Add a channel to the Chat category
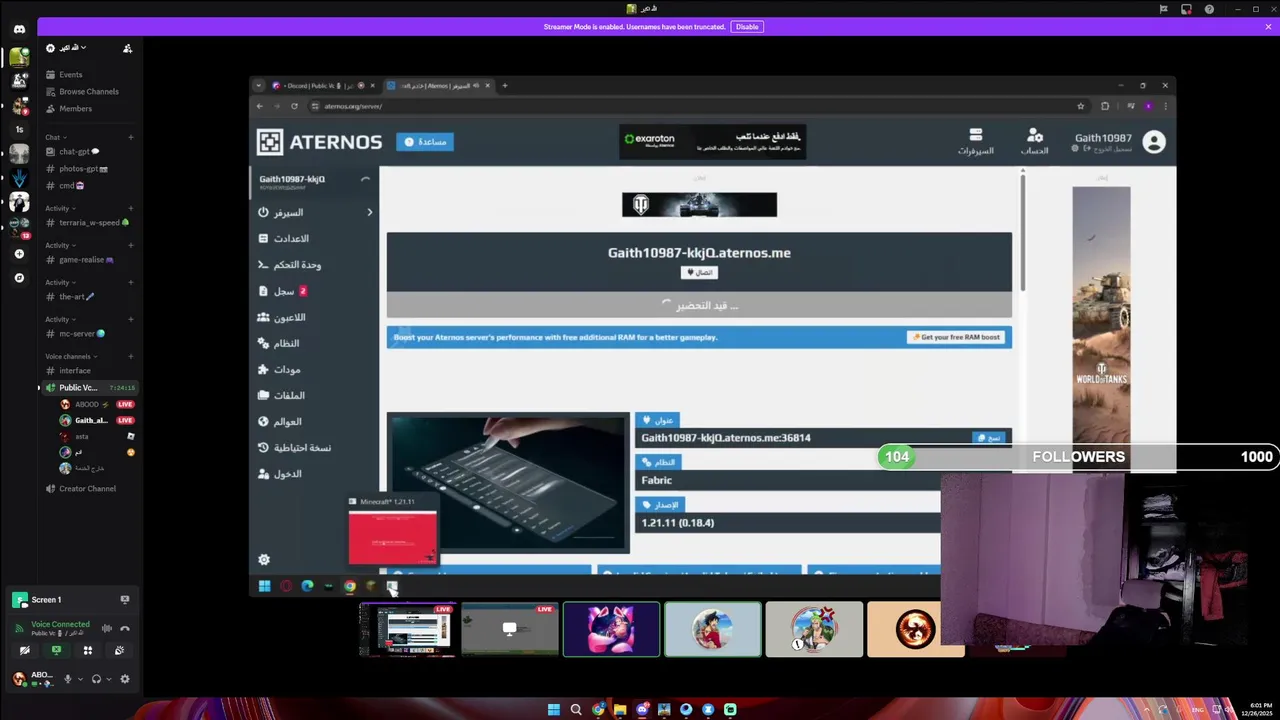The height and width of the screenshot is (720, 1280). coord(130,137)
